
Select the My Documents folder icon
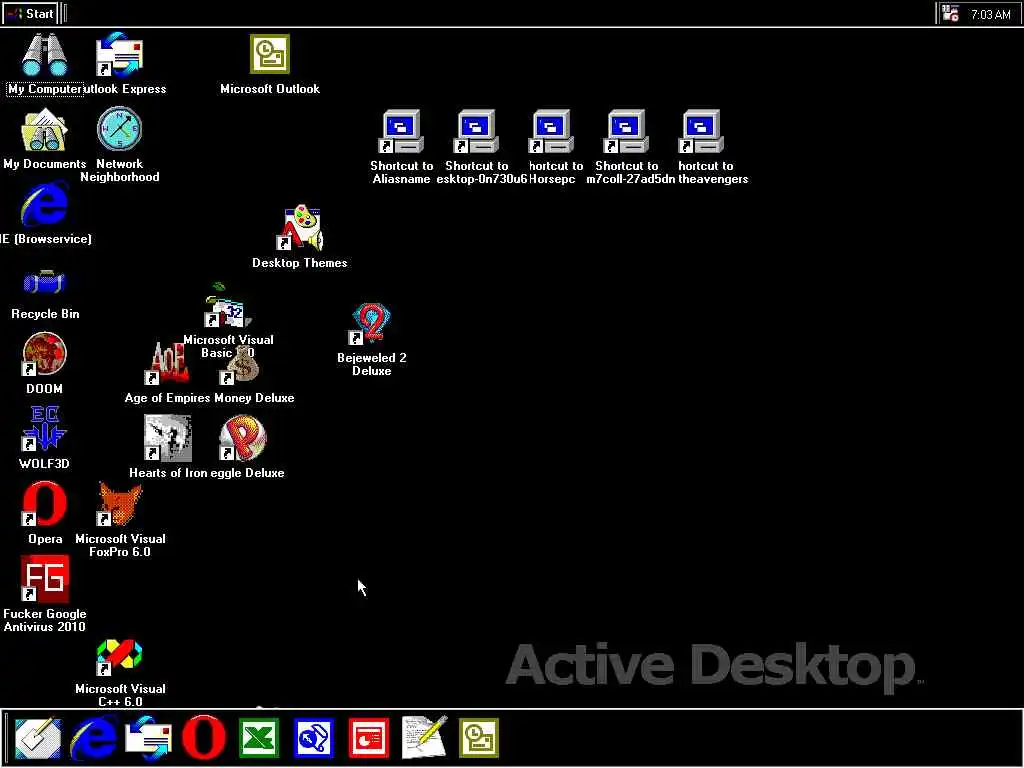click(x=44, y=130)
